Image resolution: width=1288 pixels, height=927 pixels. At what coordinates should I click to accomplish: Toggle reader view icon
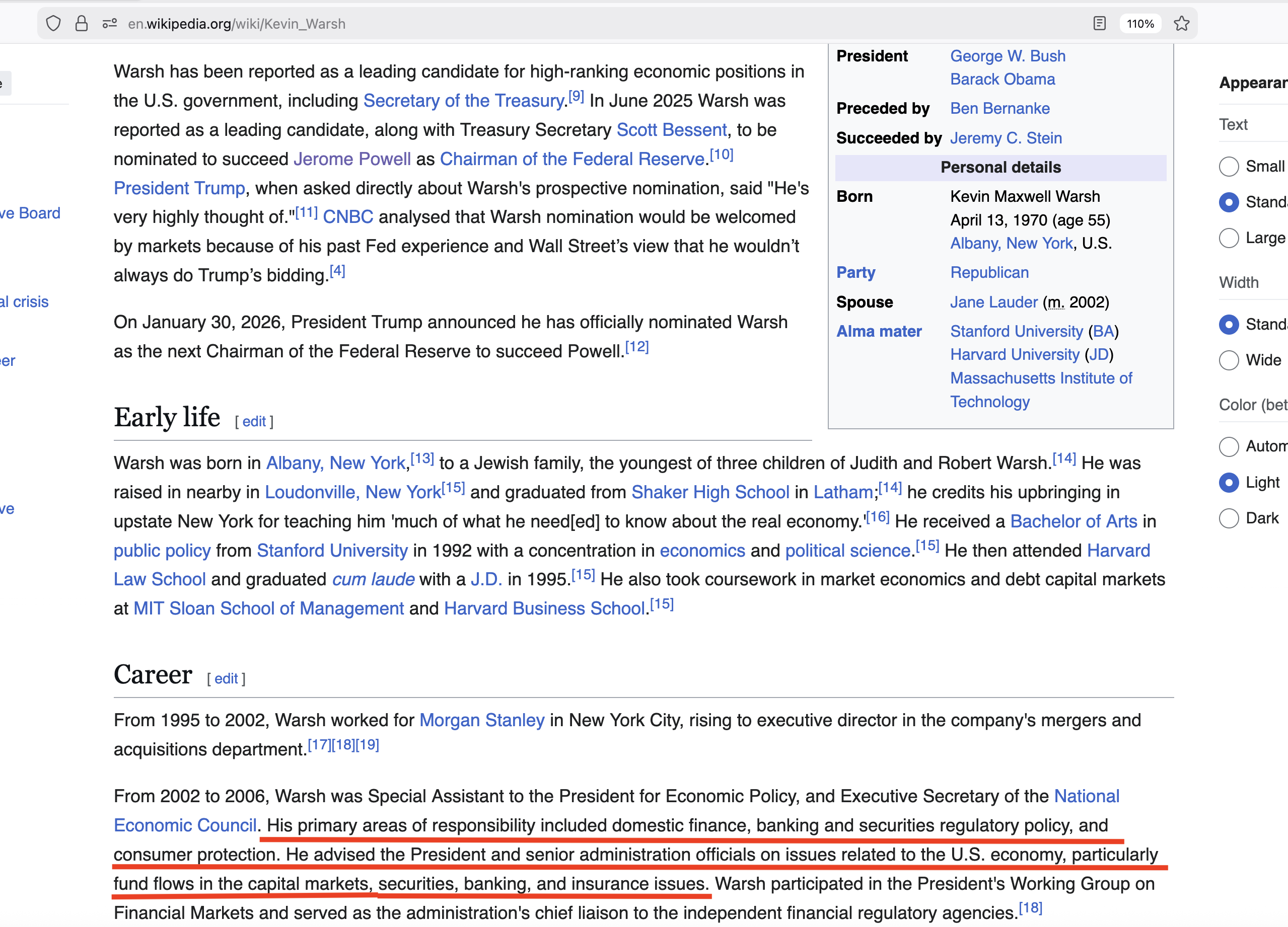pos(1100,24)
